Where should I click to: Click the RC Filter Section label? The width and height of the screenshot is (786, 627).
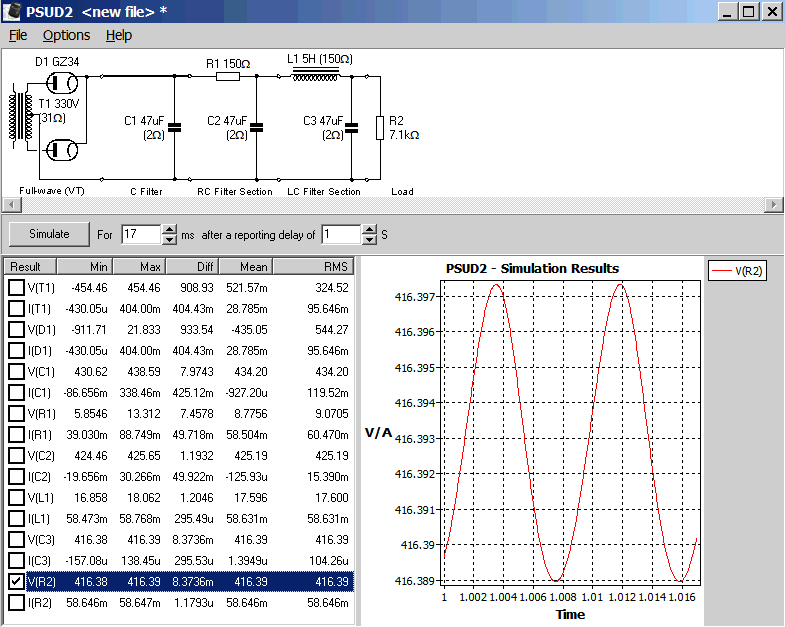coord(235,191)
